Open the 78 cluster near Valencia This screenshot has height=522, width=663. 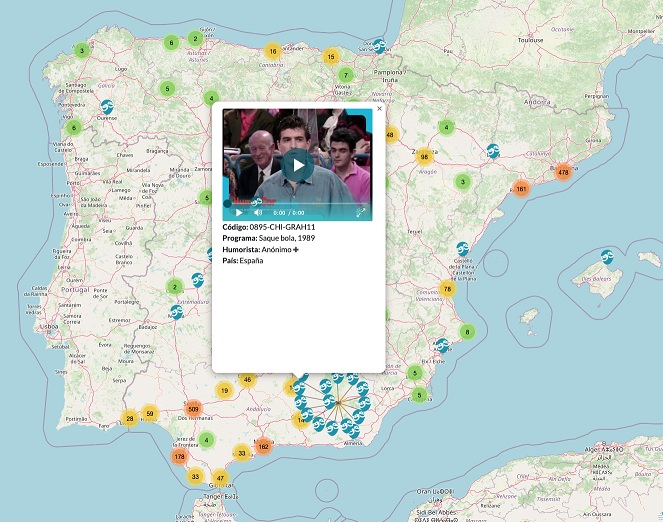click(447, 289)
